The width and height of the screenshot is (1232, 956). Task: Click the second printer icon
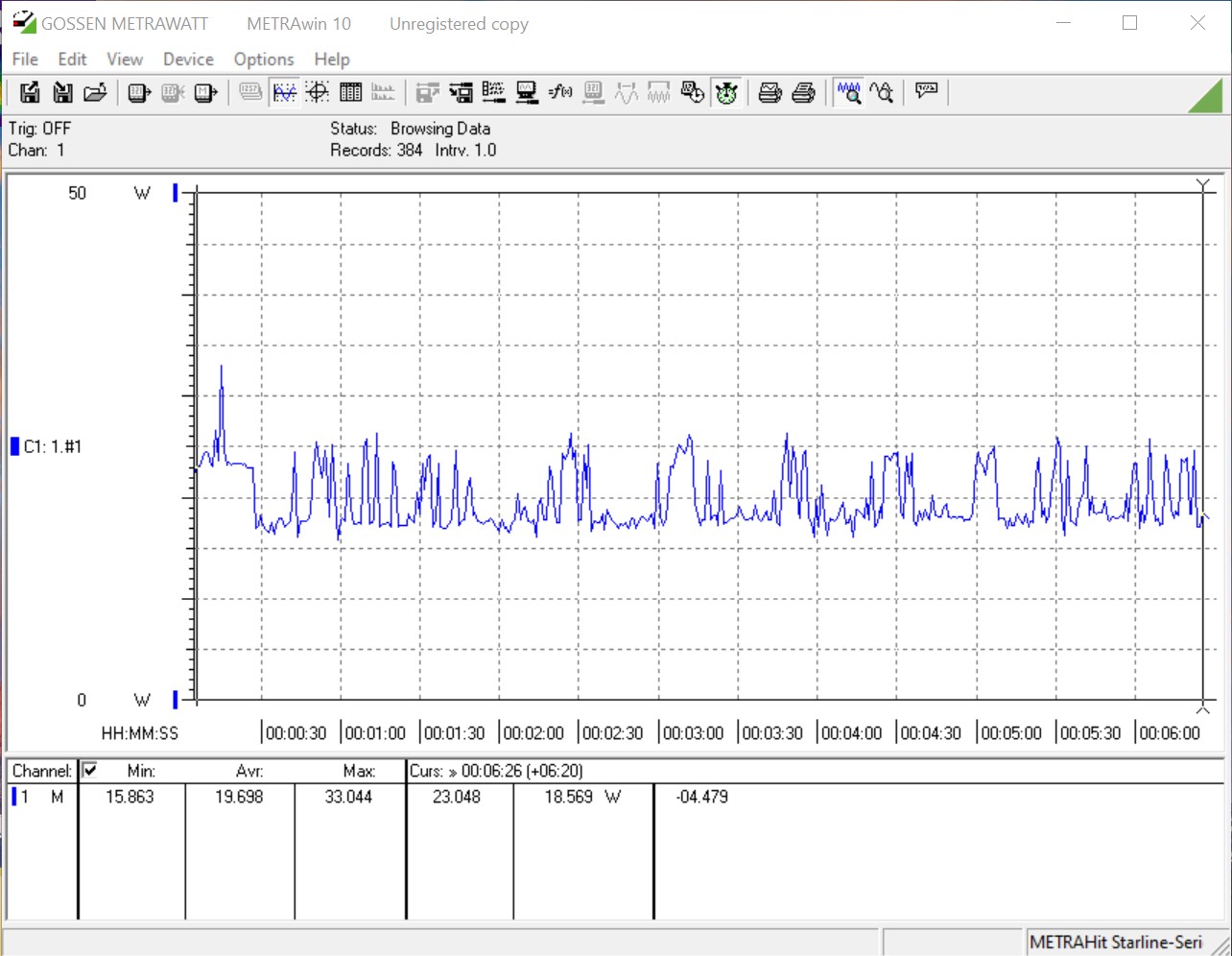[x=804, y=92]
